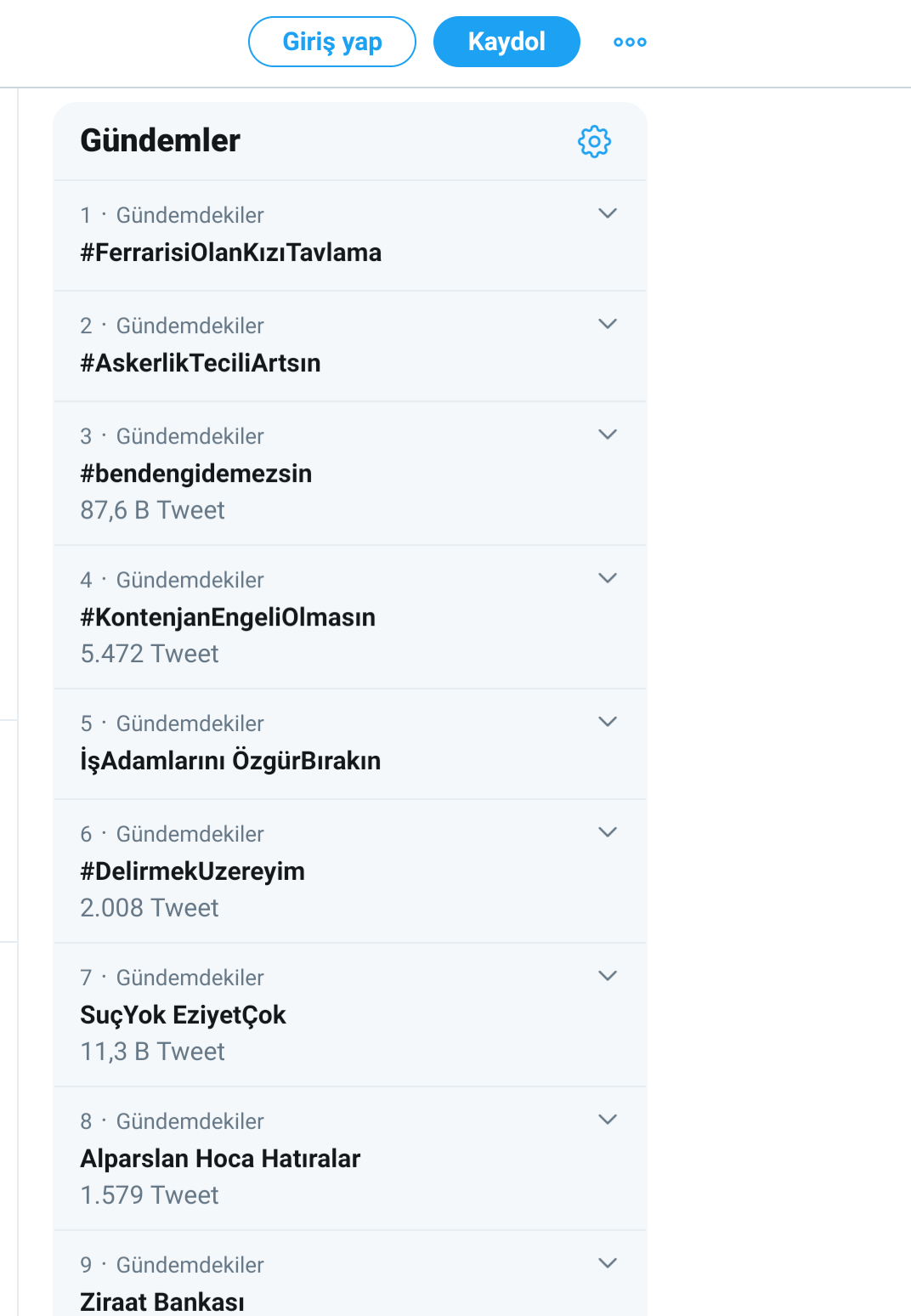Expand chevron beside #bendengidemezsin trend
911x1316 pixels.
pyautogui.click(x=607, y=434)
